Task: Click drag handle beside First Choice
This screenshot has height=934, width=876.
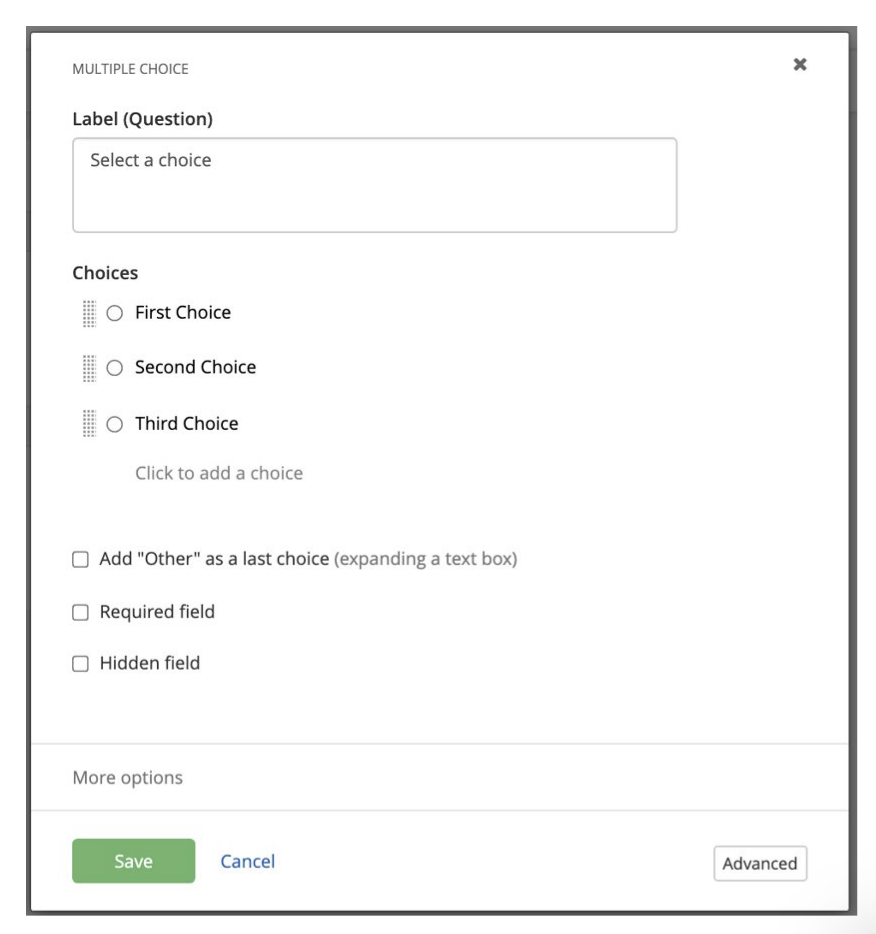Action: (89, 313)
